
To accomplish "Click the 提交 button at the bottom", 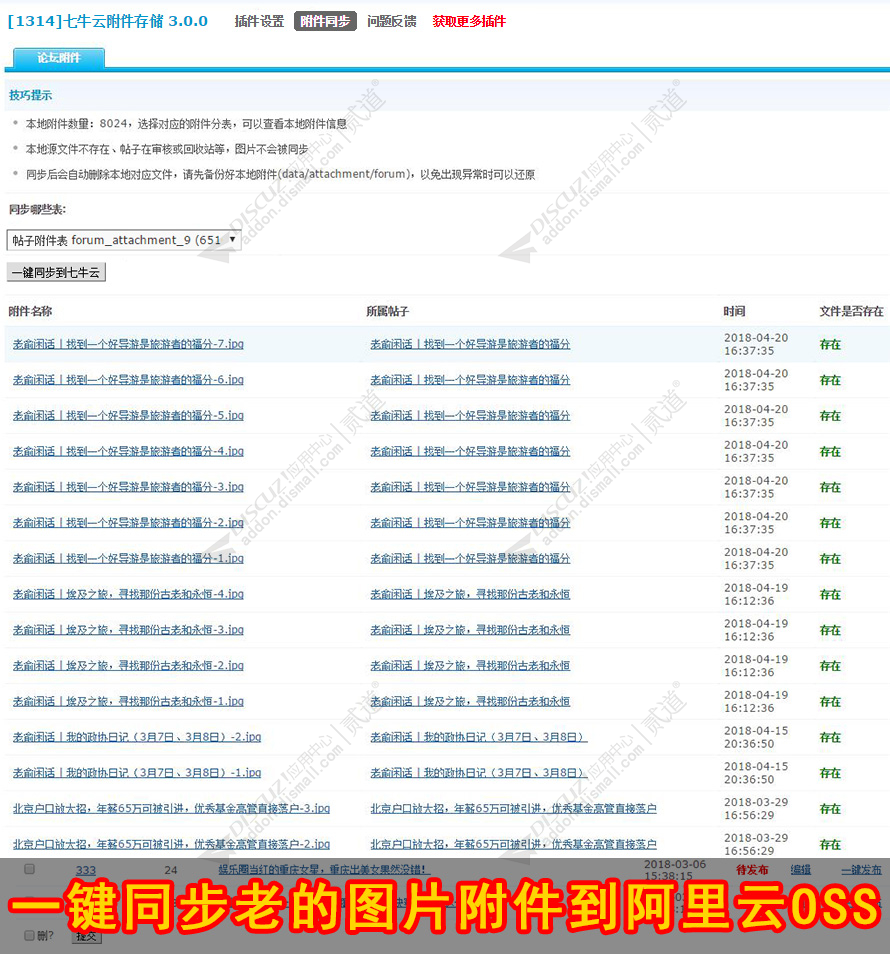I will [86, 936].
